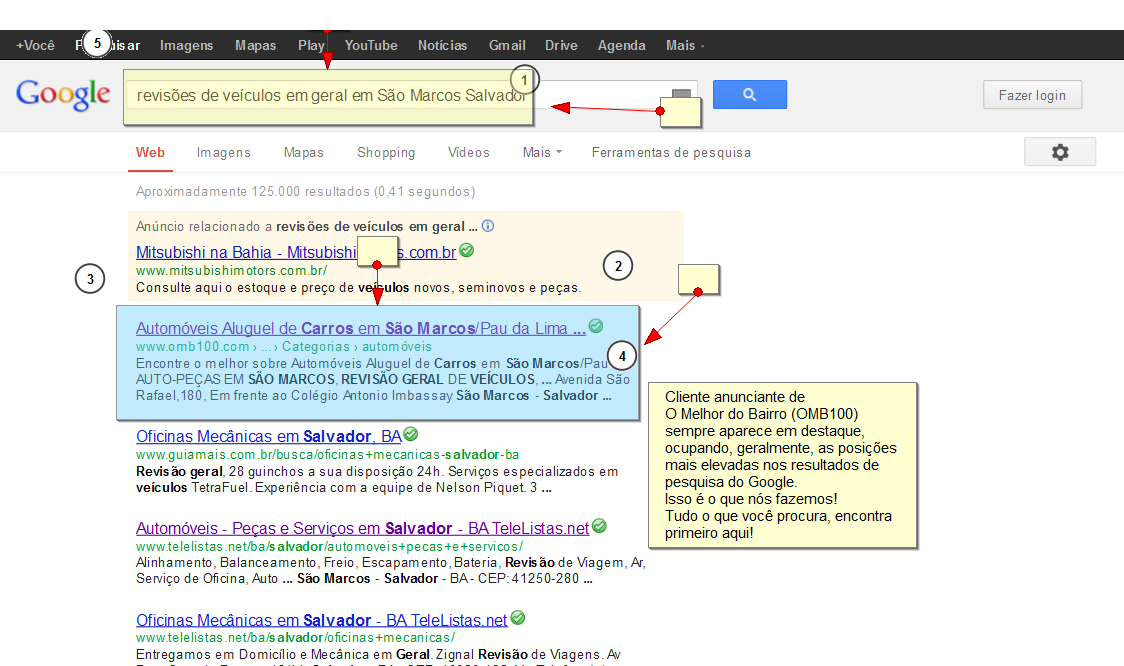
Task: Open Automóveis Aluguel de Carros em São Marcos result
Action: (x=361, y=328)
